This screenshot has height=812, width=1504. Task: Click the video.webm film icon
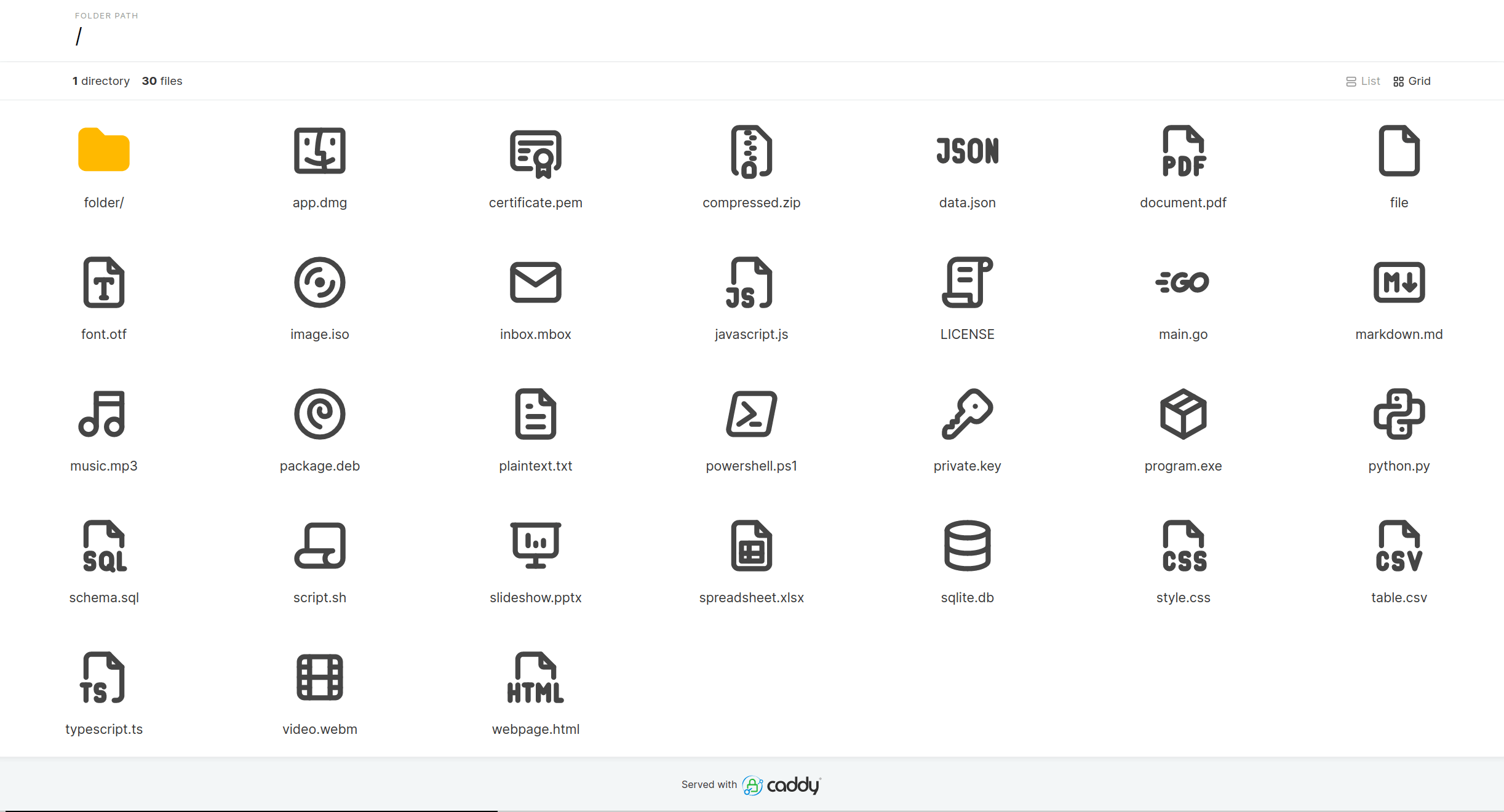pos(319,677)
